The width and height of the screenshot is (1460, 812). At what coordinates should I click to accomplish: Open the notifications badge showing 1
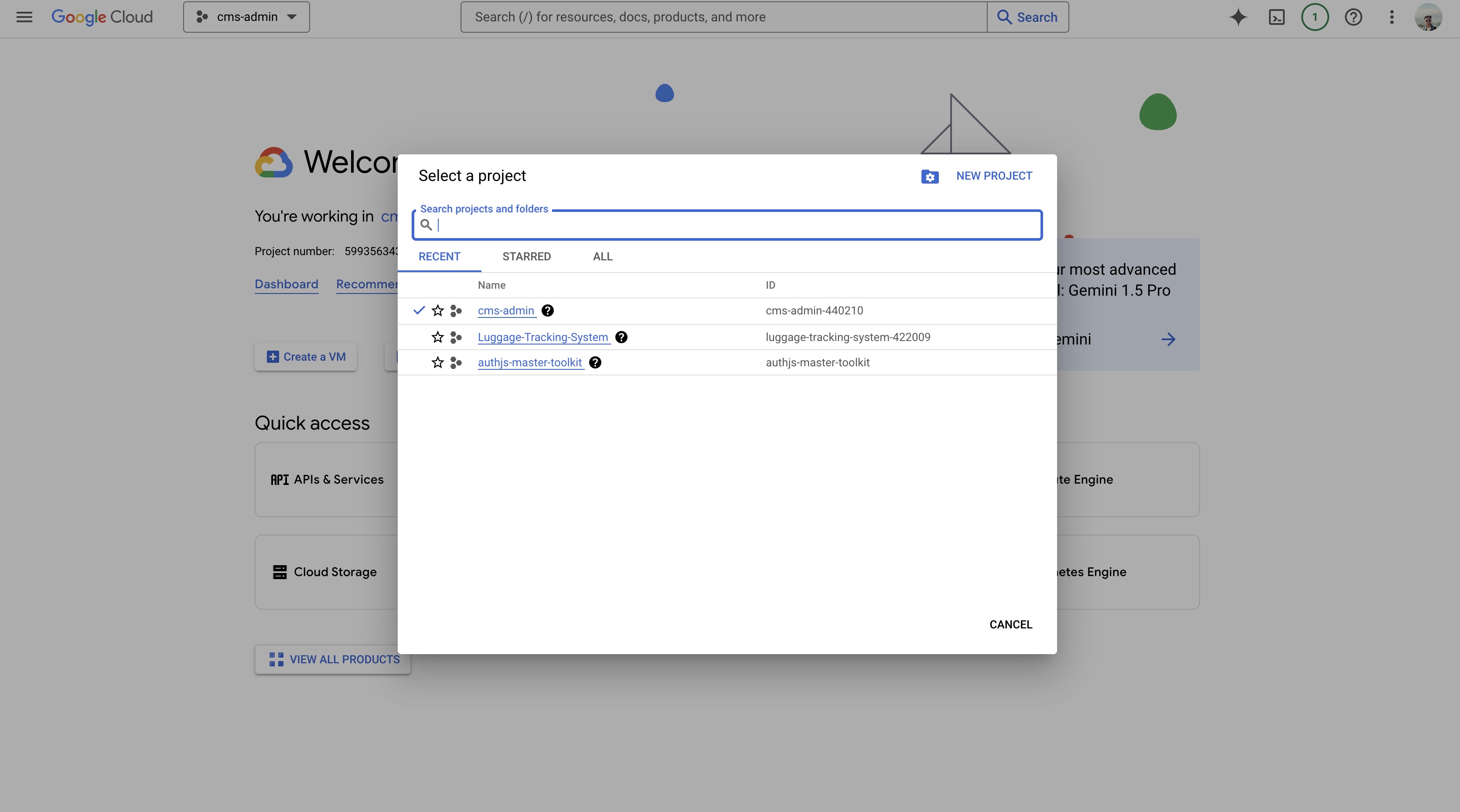click(x=1314, y=17)
